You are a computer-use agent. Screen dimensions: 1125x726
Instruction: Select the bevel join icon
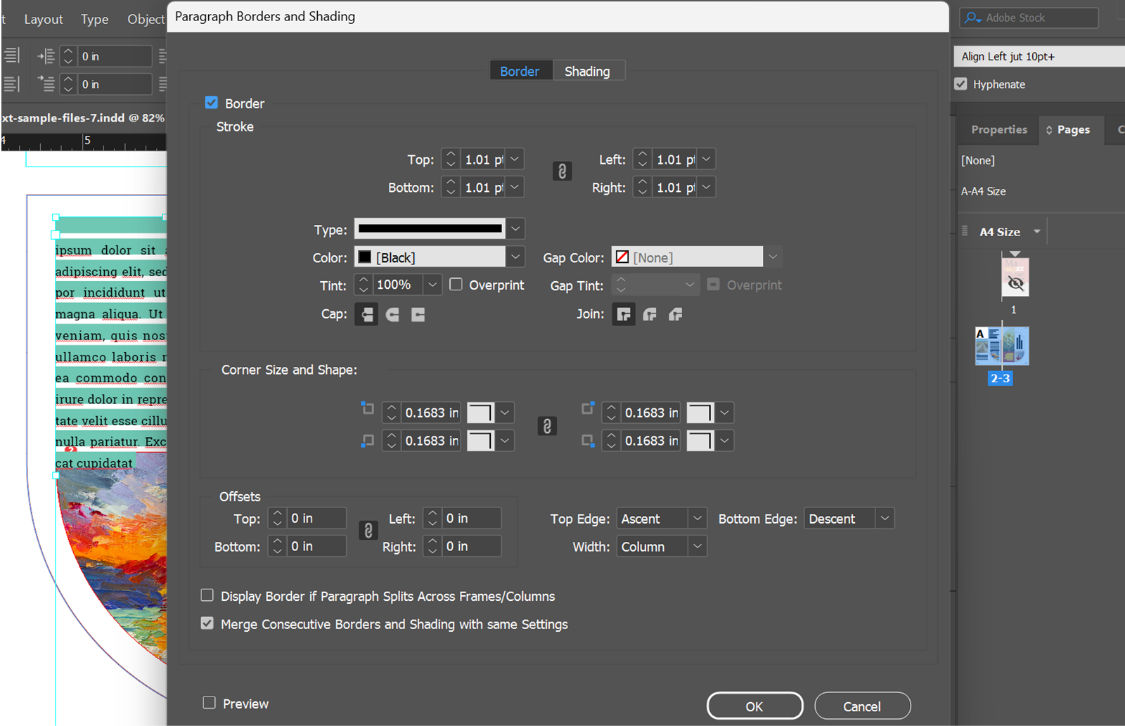tap(675, 314)
